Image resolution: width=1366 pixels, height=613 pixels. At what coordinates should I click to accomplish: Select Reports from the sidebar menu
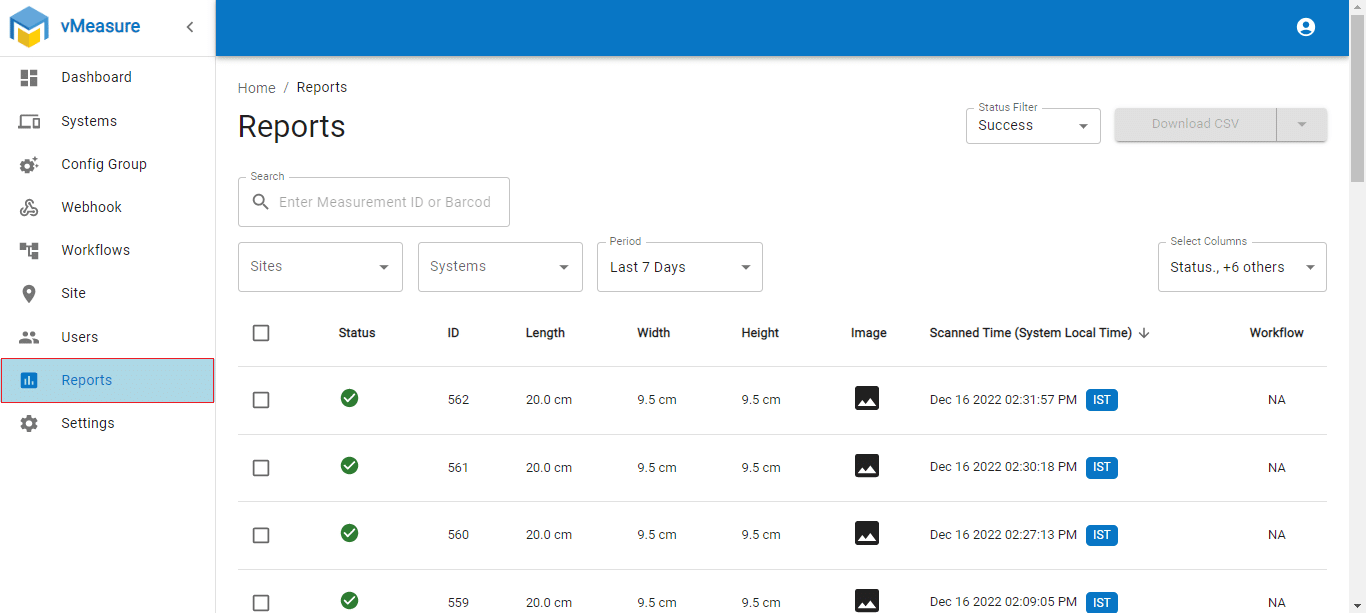[x=86, y=380]
